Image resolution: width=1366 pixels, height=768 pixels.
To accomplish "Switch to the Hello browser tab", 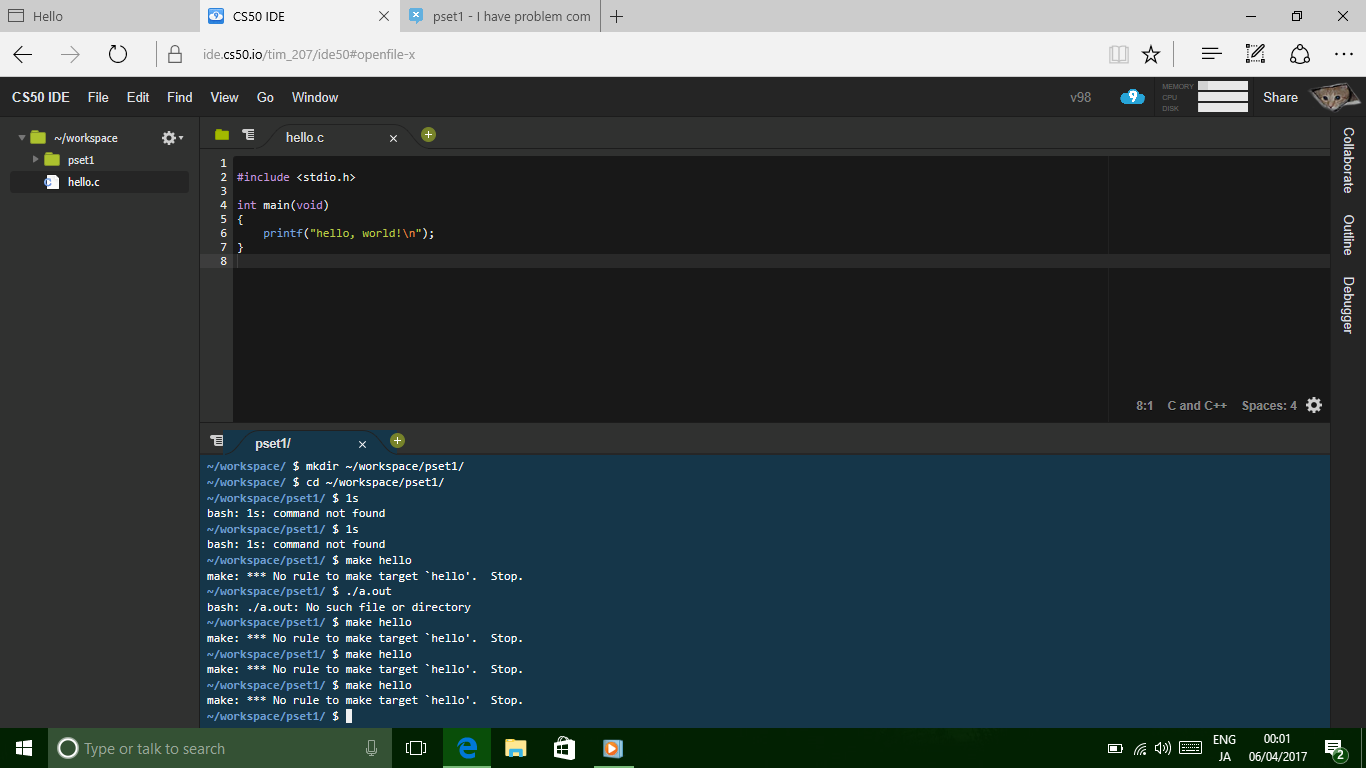I will point(100,16).
